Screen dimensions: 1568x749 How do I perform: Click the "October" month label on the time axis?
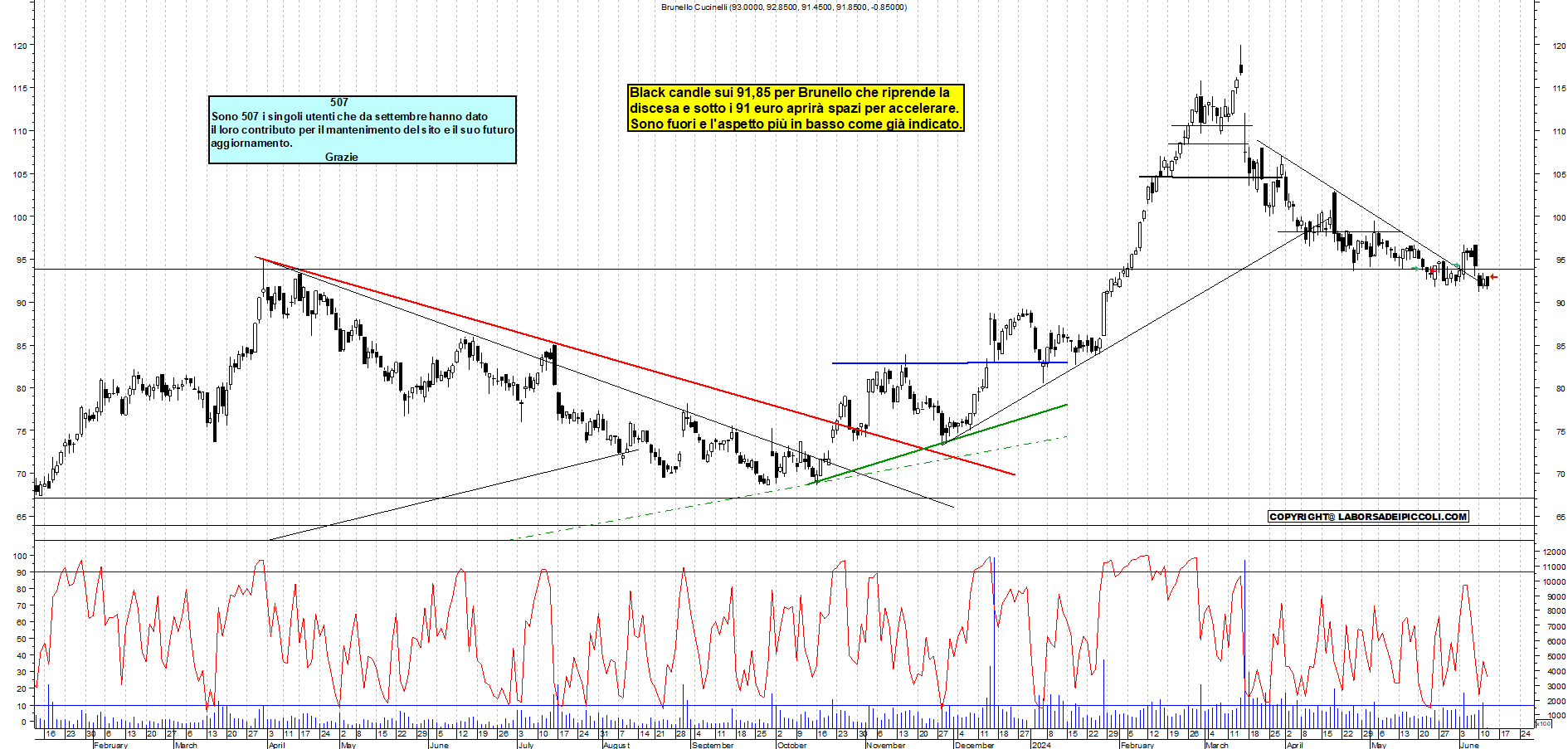tap(792, 745)
